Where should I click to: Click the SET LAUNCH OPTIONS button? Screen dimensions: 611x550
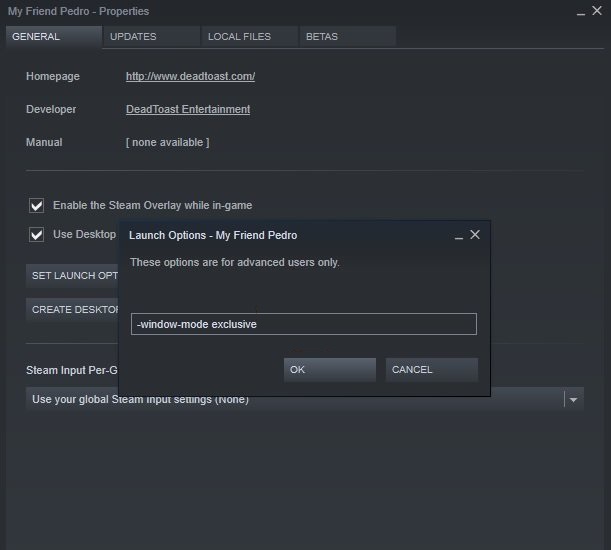[x=72, y=276]
